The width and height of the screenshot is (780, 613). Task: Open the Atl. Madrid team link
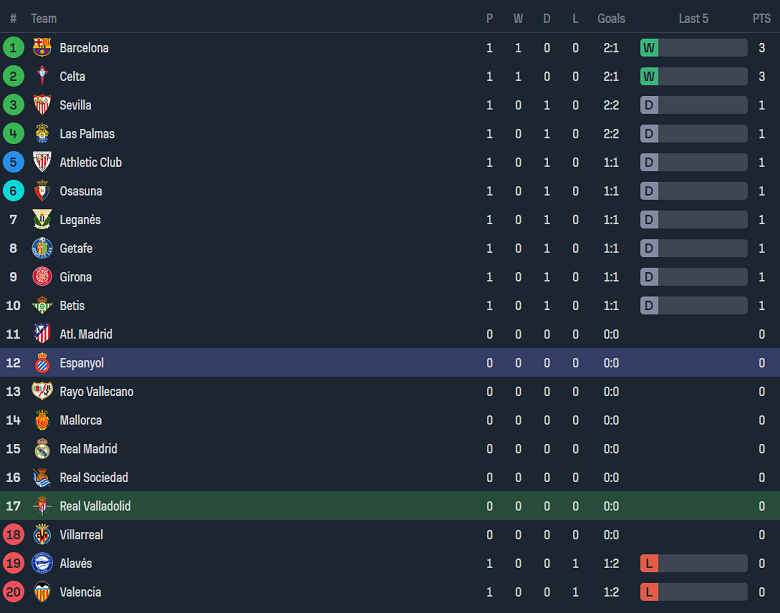click(x=86, y=334)
